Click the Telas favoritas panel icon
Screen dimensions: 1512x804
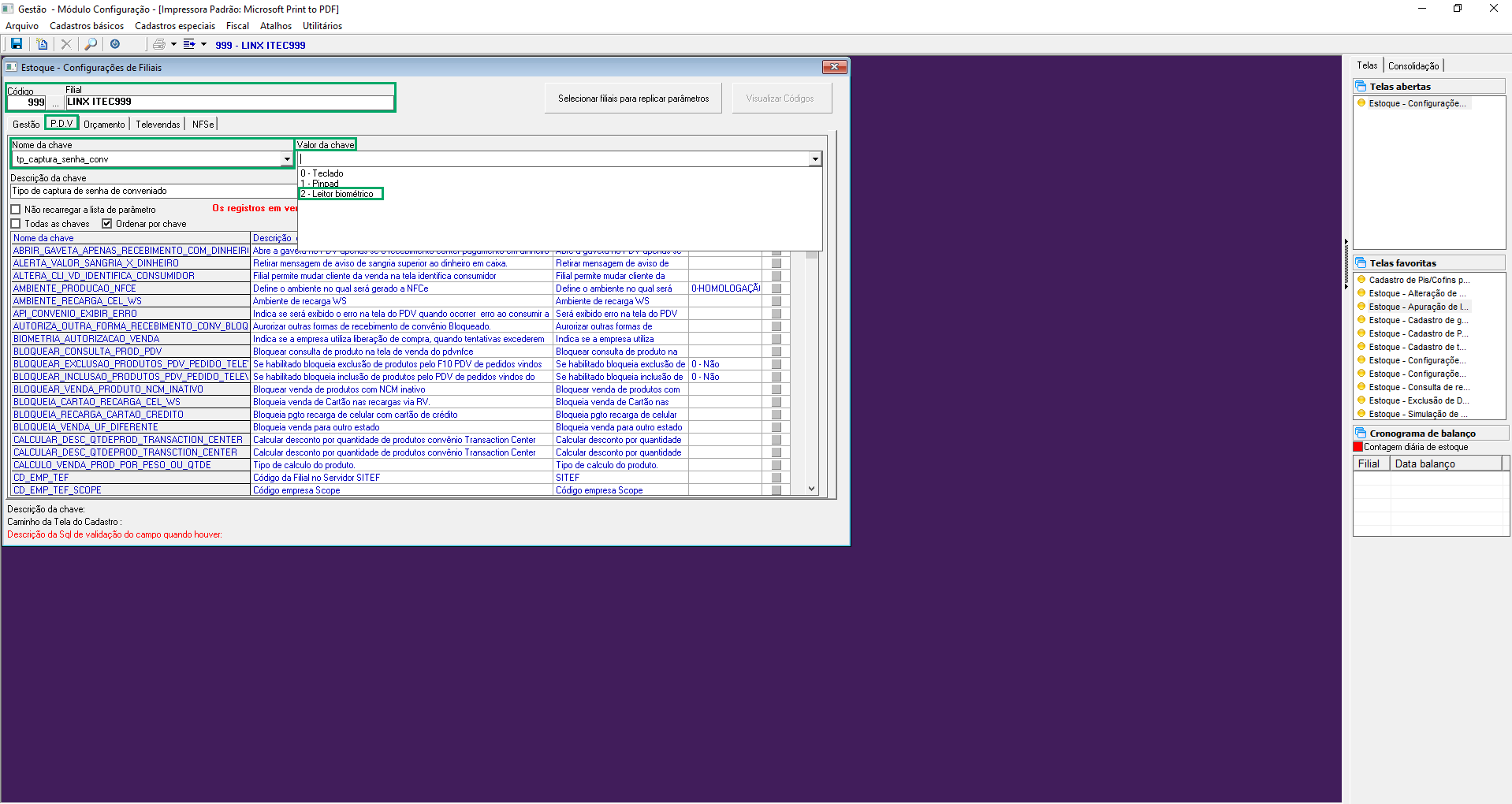(1361, 262)
